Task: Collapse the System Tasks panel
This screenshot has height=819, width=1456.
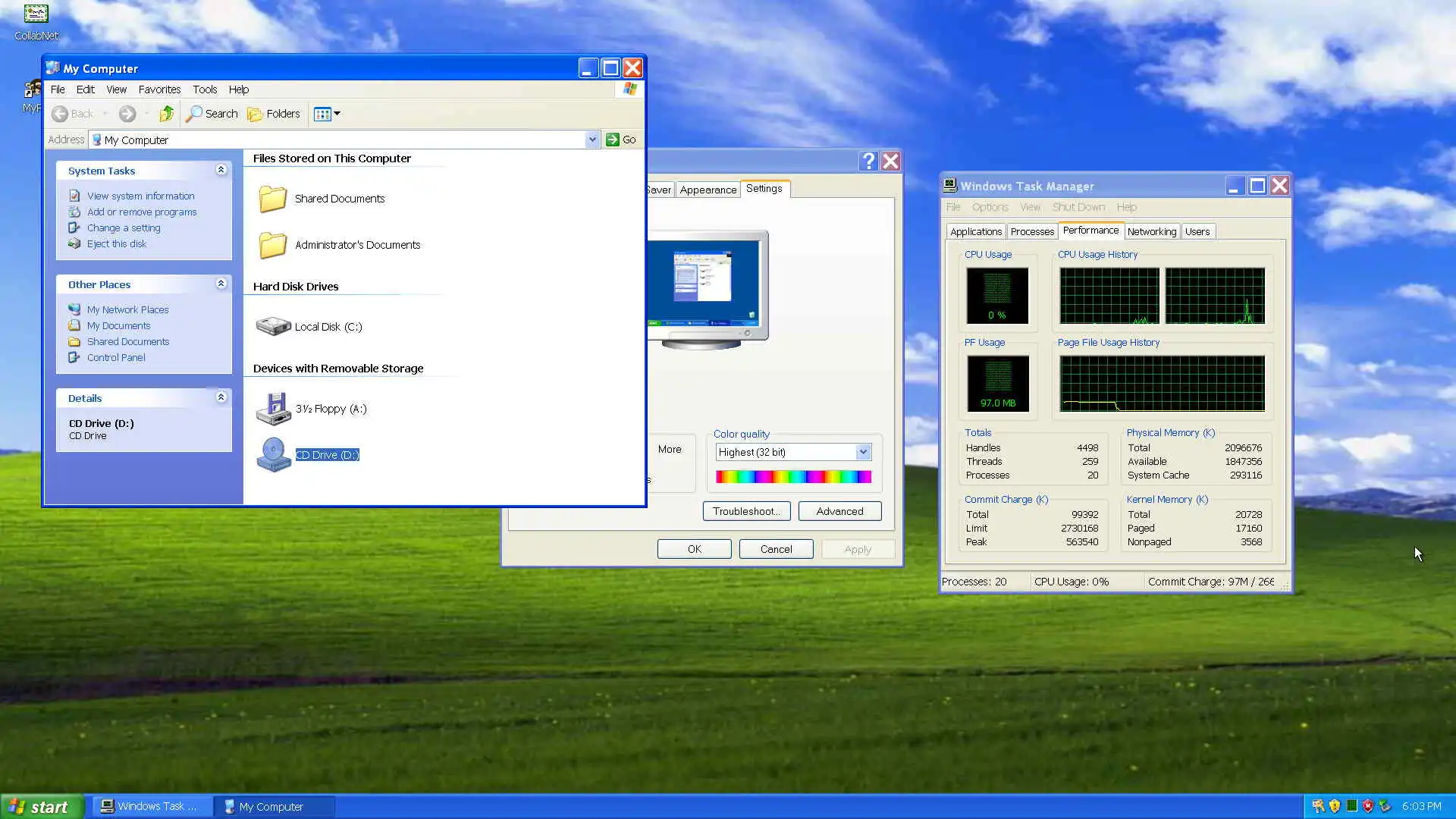Action: pyautogui.click(x=221, y=170)
